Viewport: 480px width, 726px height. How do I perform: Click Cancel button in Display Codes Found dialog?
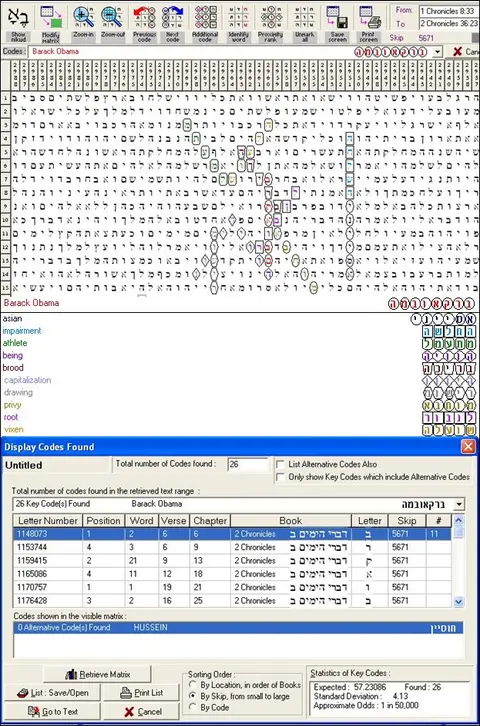point(141,711)
